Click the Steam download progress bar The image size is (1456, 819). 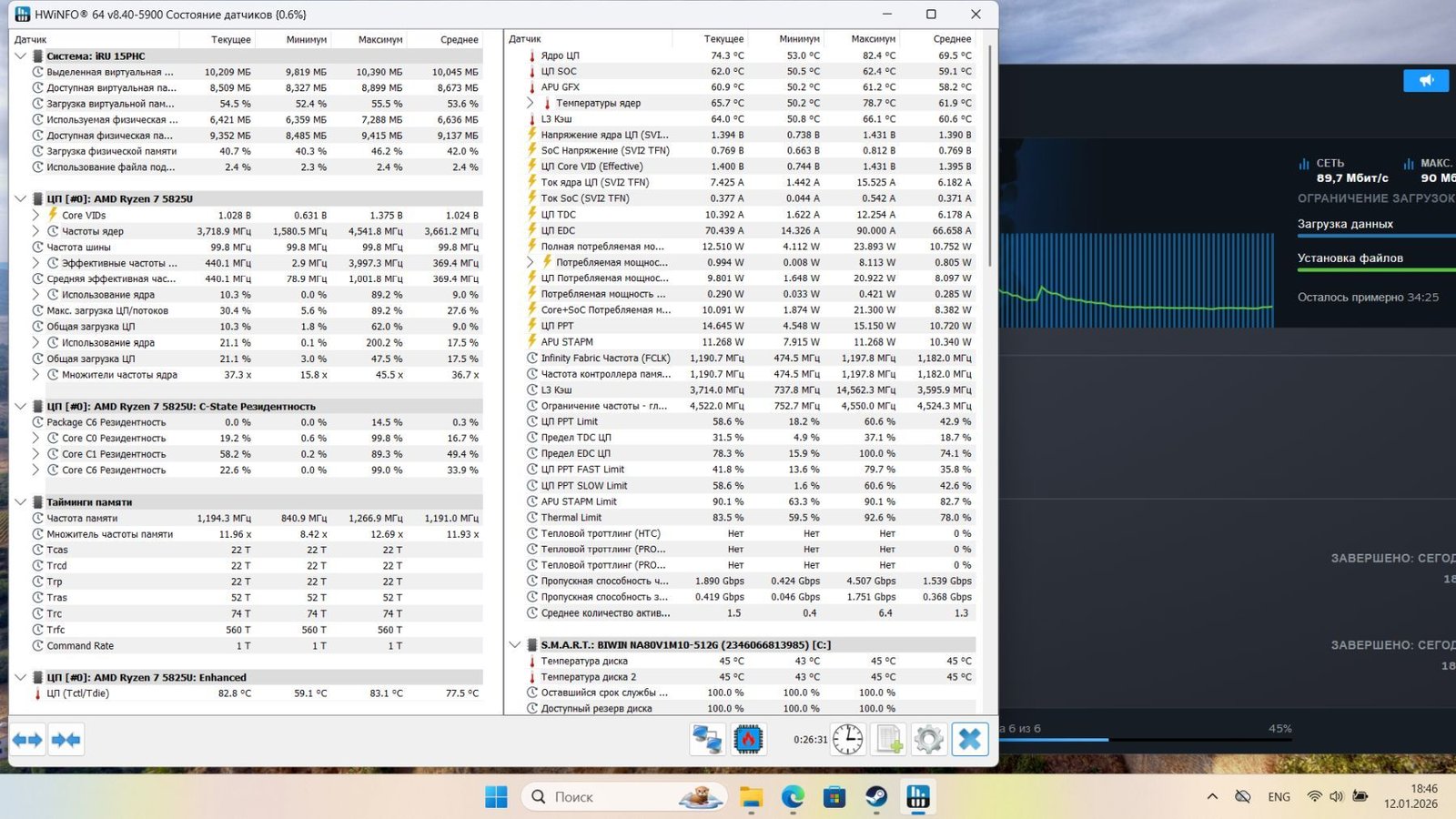[x=1146, y=740]
